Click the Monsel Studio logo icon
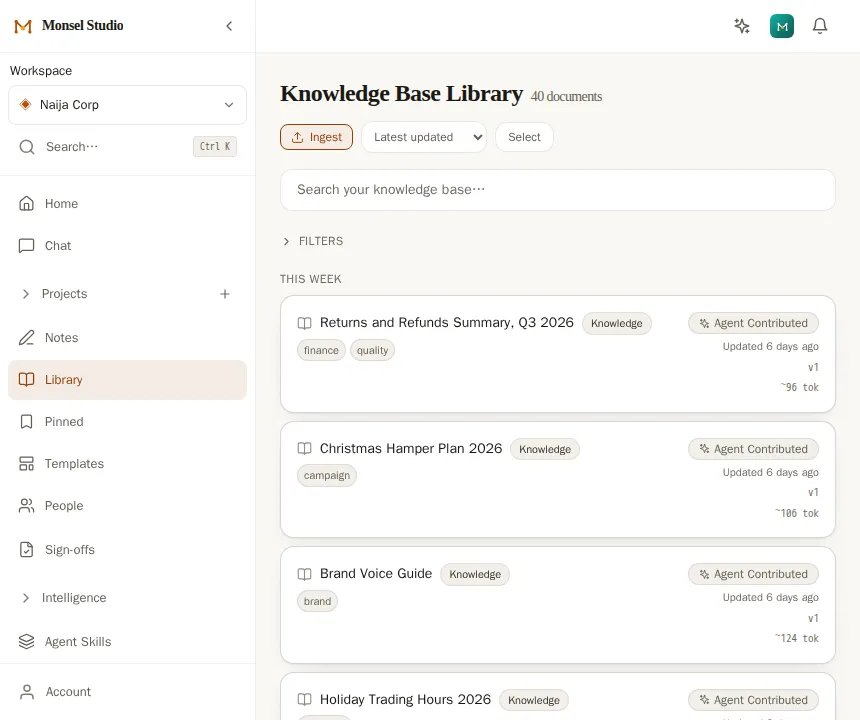This screenshot has height=720, width=860. click(22, 26)
